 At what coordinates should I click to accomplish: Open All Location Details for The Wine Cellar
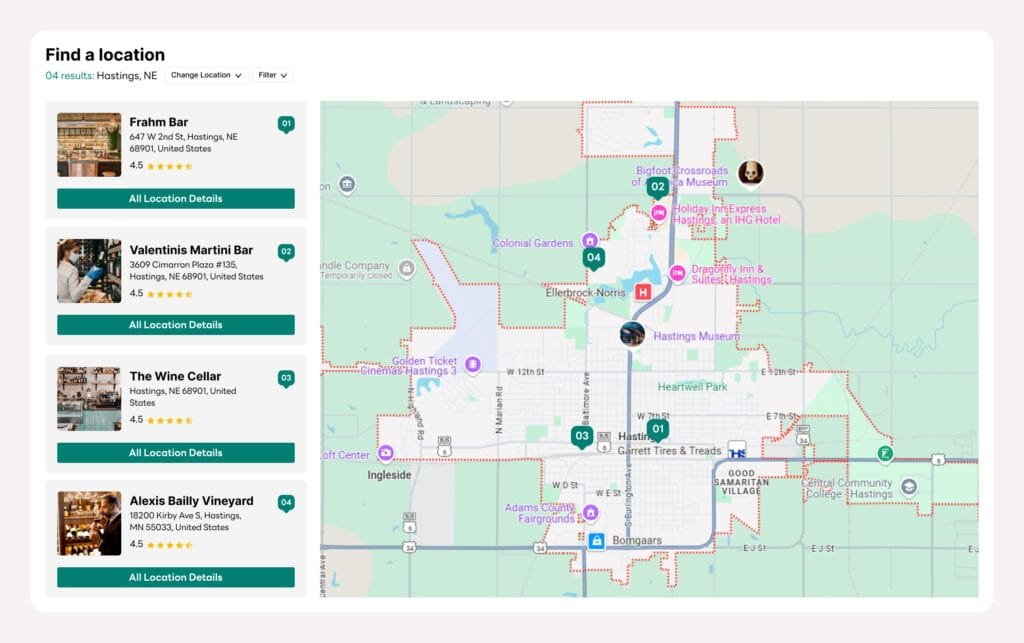point(175,452)
